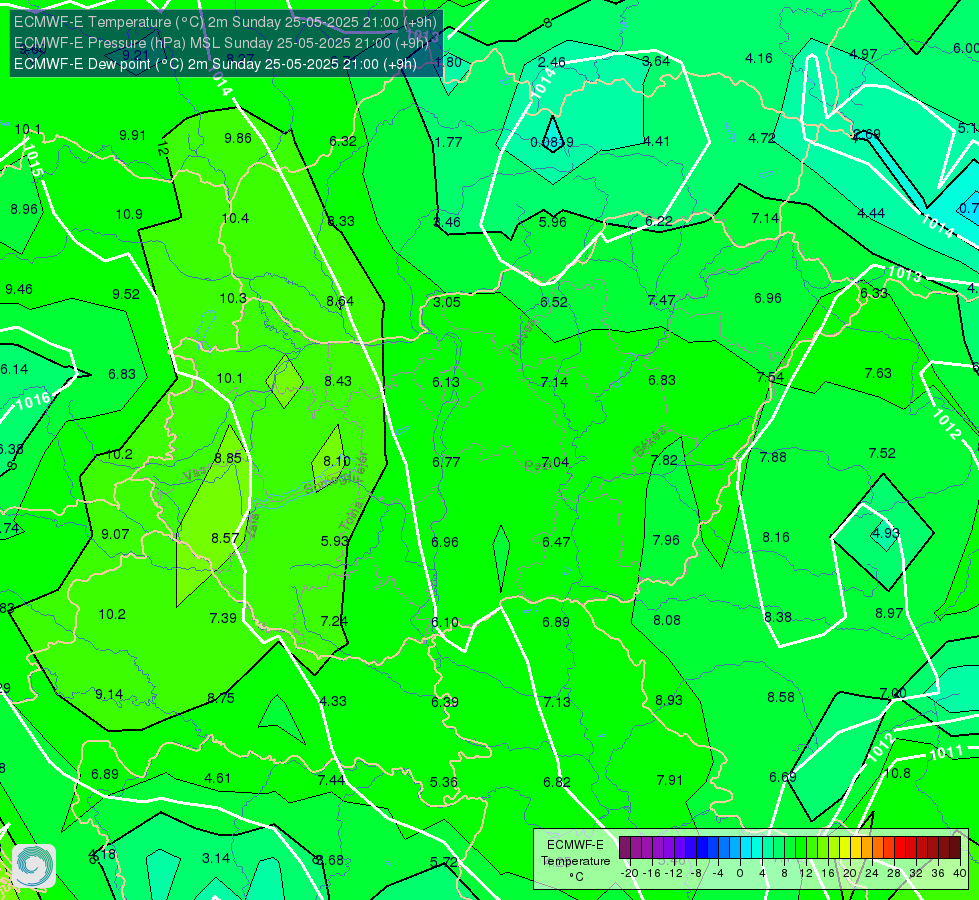Screen dimensions: 979x900
Task: Click the 6.77 dew point value
Action: click(446, 462)
